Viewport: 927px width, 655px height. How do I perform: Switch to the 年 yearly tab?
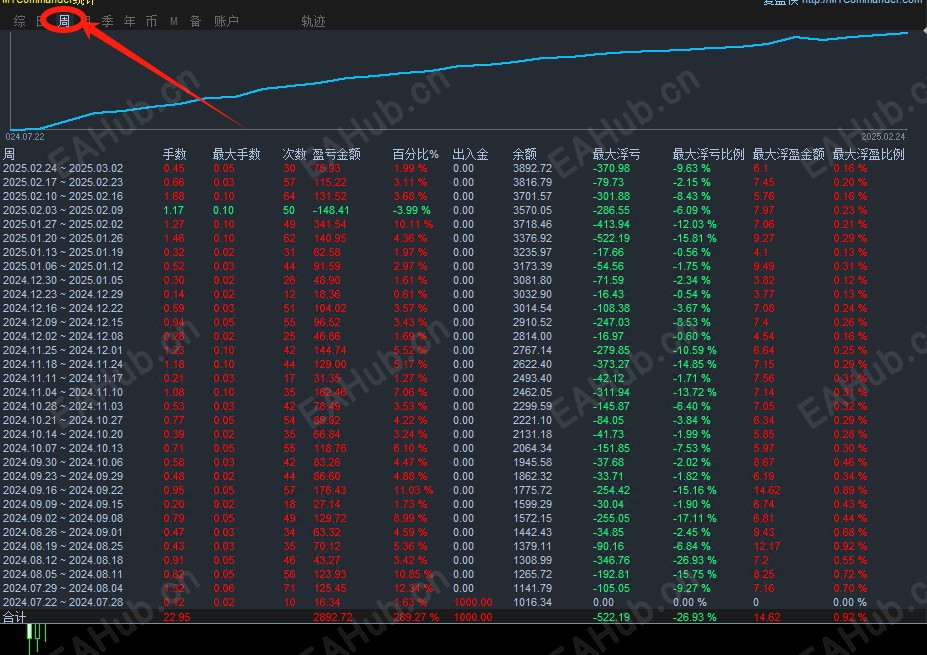(x=130, y=21)
